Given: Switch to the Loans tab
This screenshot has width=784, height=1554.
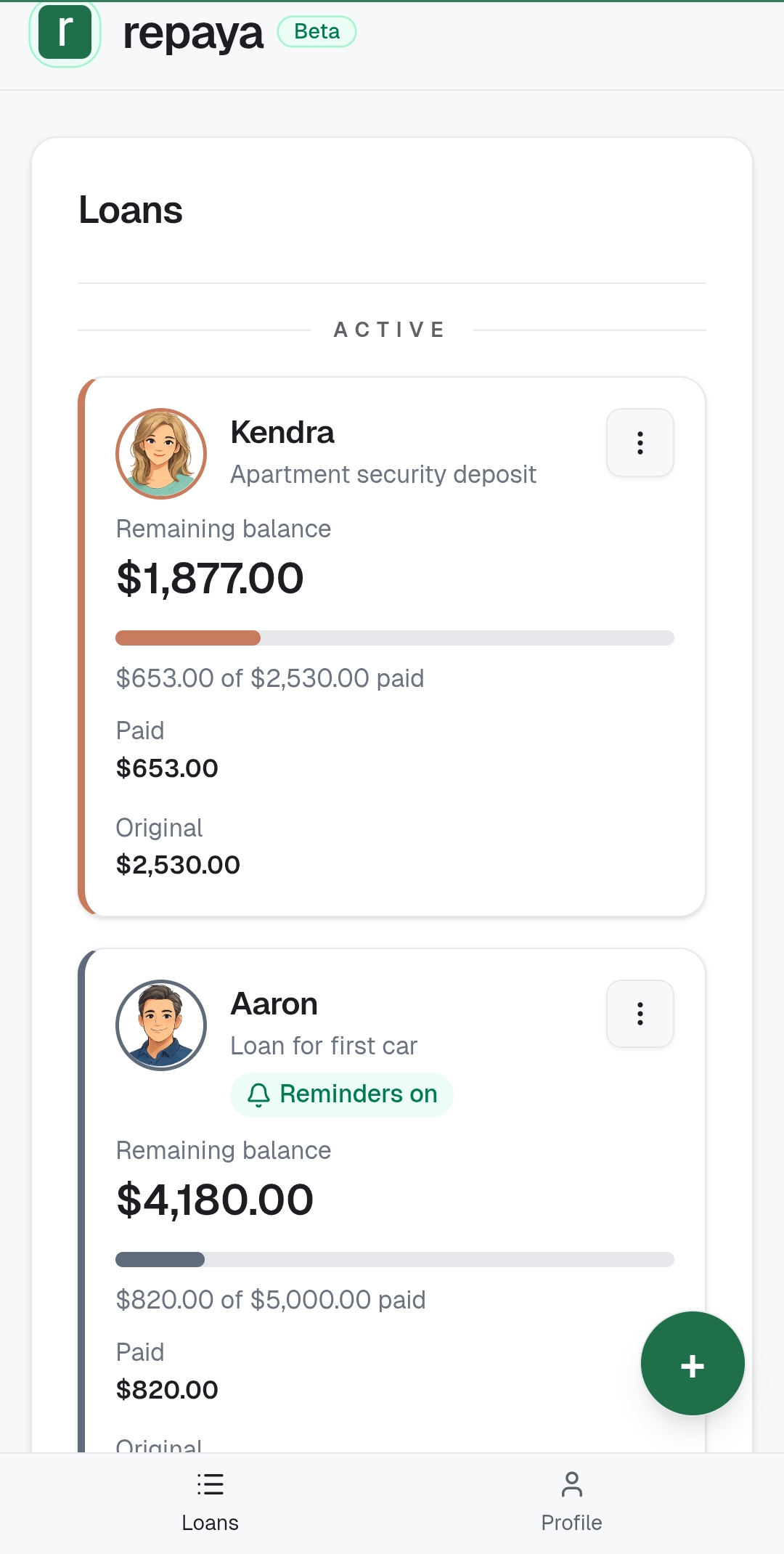Looking at the screenshot, I should (210, 1503).
